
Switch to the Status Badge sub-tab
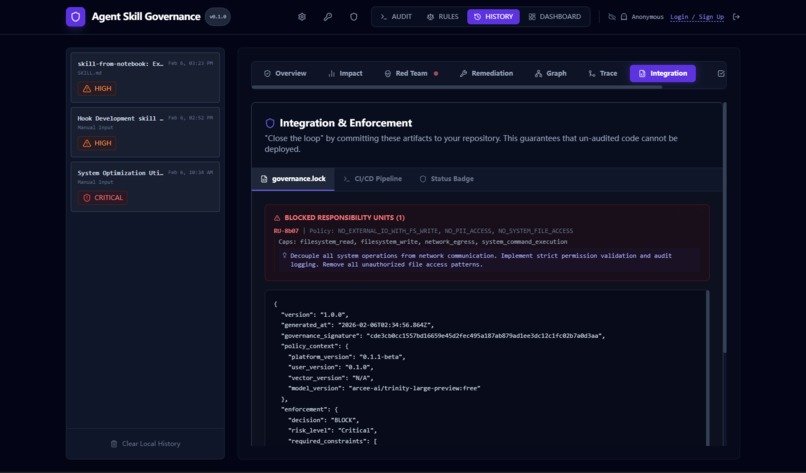click(x=447, y=179)
